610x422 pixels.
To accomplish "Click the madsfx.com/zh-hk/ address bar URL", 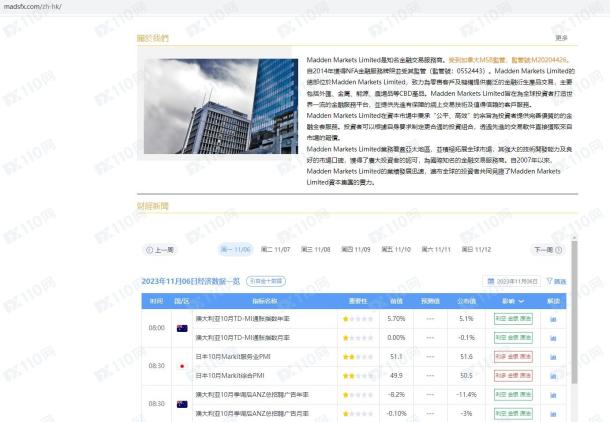I will click(32, 6).
